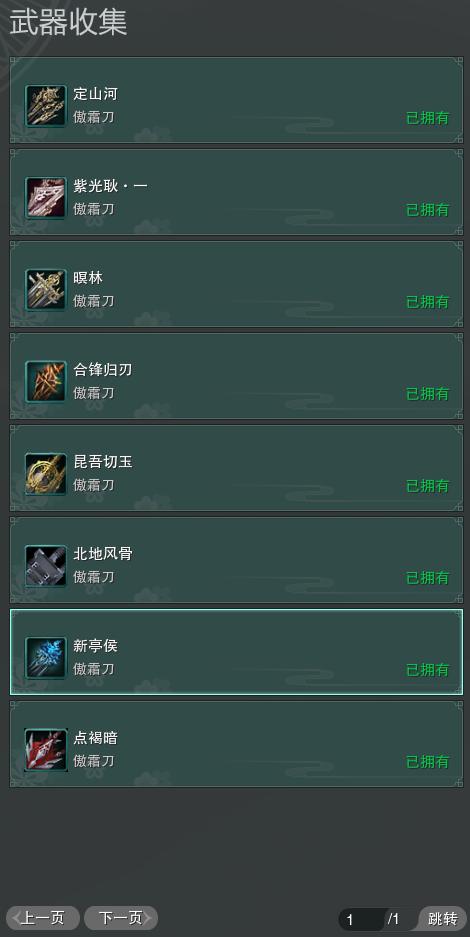Select the gray 北地风骨 weapon icon
The height and width of the screenshot is (937, 470).
coord(45,566)
